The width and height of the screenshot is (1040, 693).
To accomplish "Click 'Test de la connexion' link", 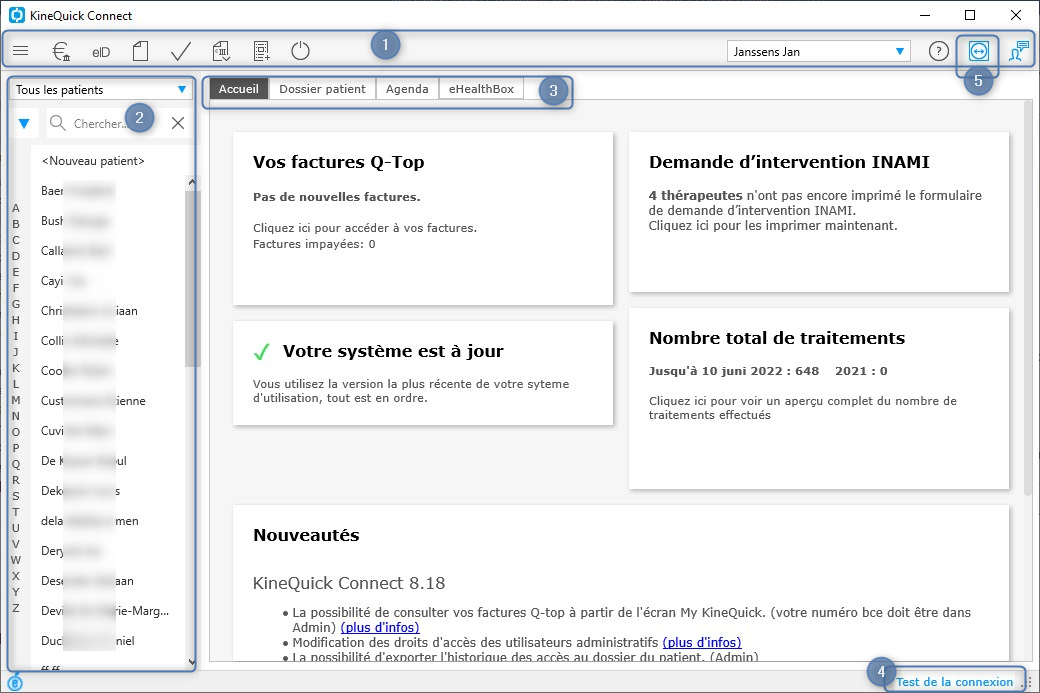I will [954, 682].
